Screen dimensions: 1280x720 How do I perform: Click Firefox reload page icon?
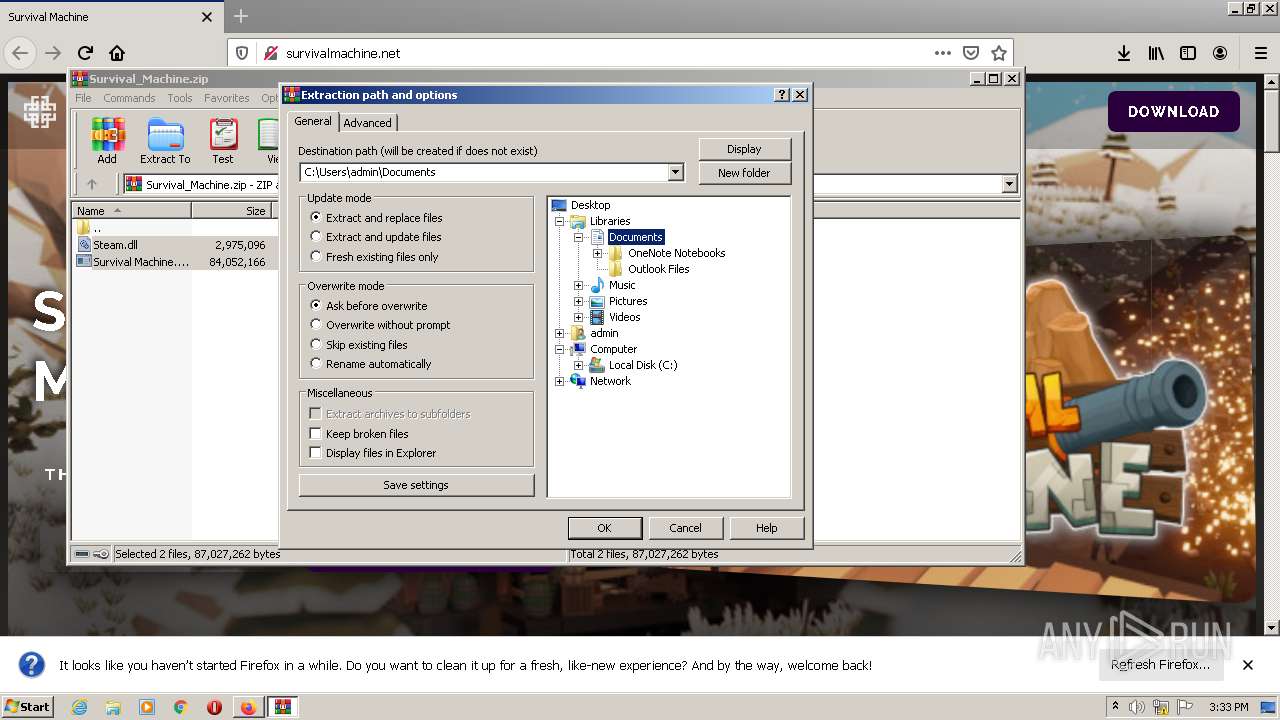pos(85,53)
